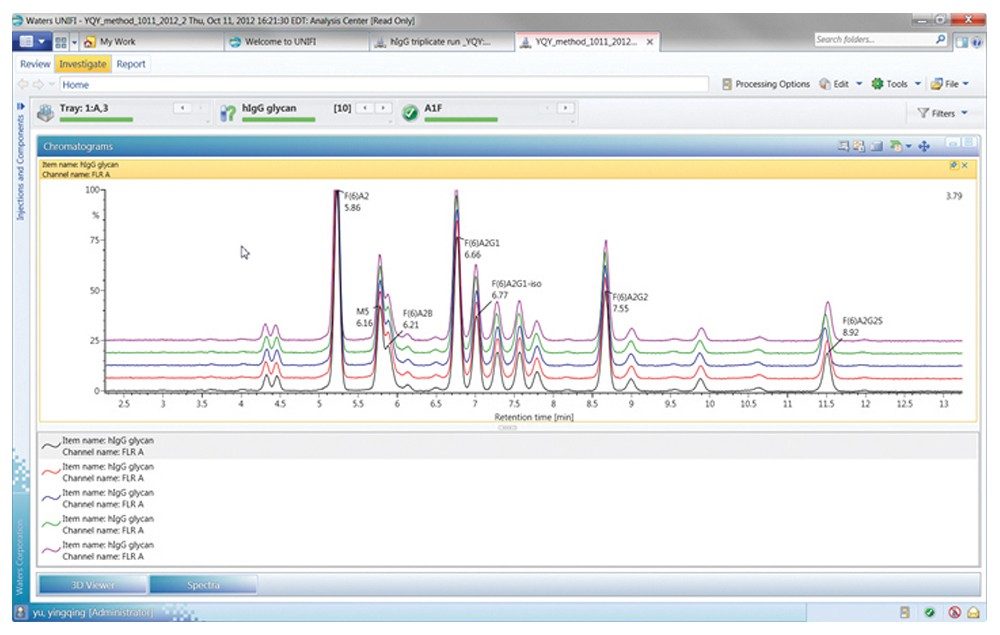Expand the Edit dropdown arrow
1000x635 pixels.
pos(859,84)
